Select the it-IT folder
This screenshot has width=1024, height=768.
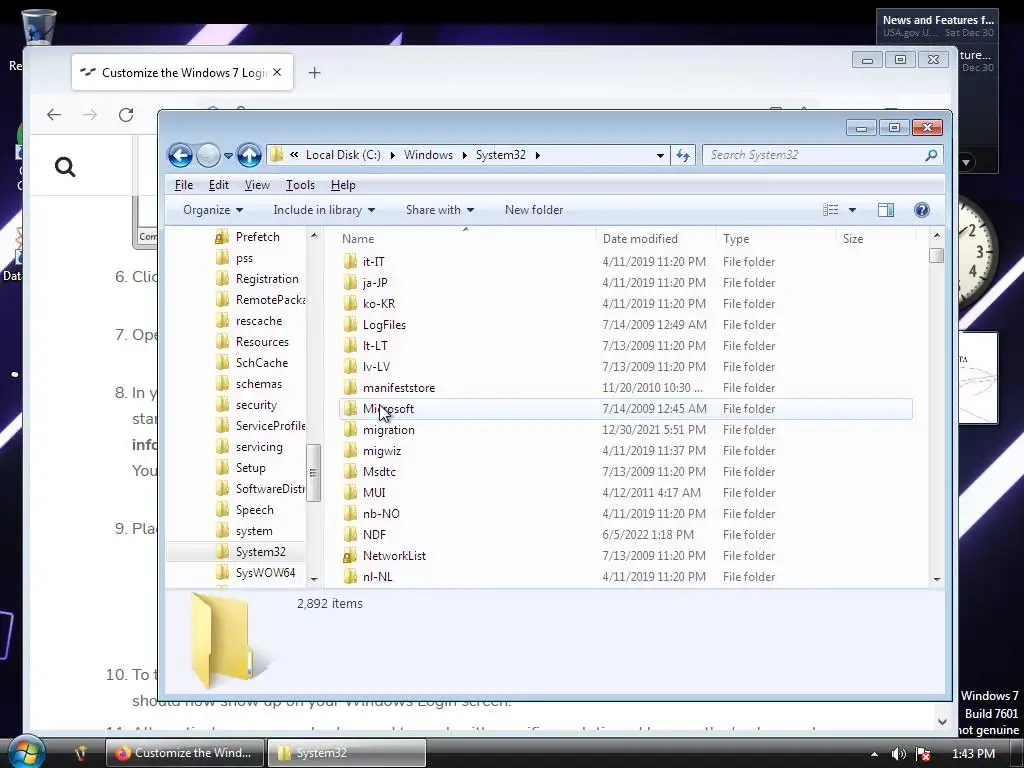(x=626, y=262)
